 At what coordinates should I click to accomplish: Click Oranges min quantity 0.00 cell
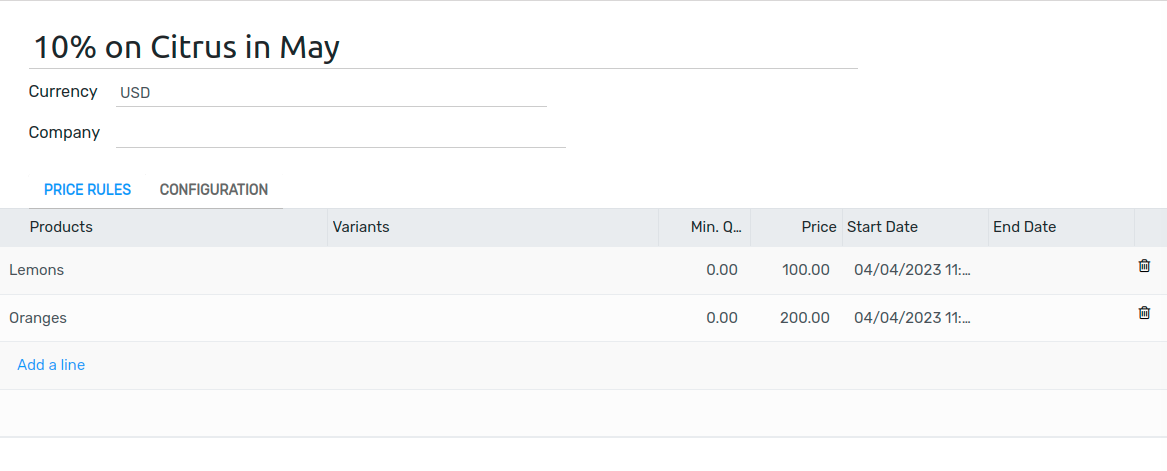click(704, 318)
